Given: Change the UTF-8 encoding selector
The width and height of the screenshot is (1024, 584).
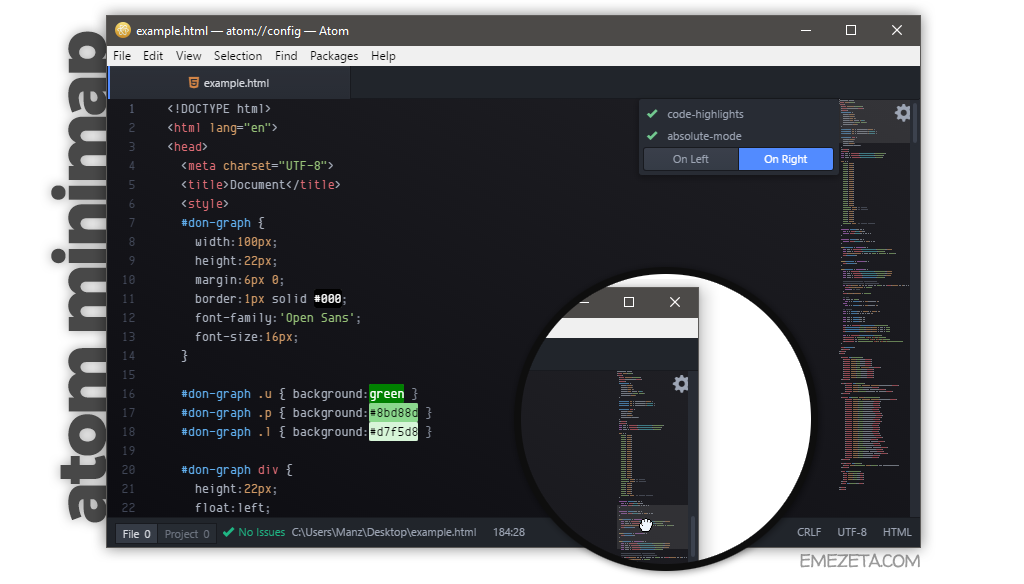Looking at the screenshot, I should click(852, 532).
